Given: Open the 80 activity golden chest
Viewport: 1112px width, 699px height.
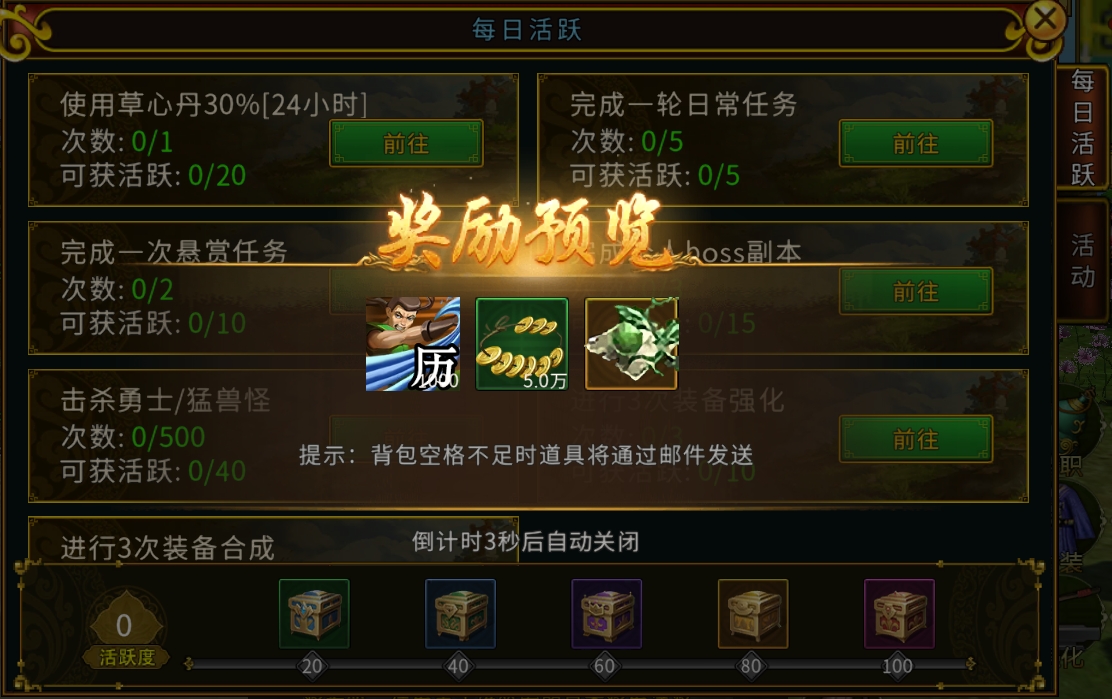Looking at the screenshot, I should click(x=752, y=613).
